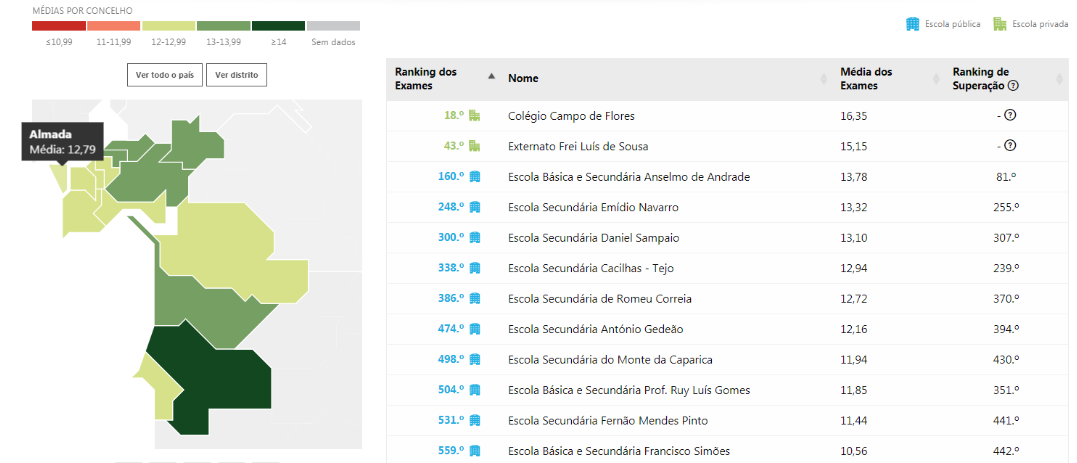Click the Ver todo o país button
Viewport: 1077px width, 463px height.
pyautogui.click(x=165, y=76)
